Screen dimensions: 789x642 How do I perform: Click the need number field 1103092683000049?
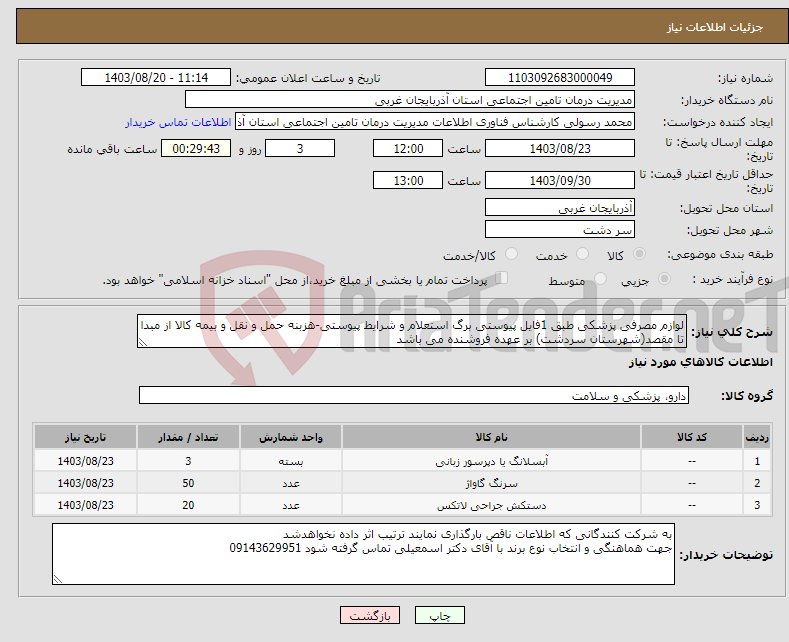point(560,77)
